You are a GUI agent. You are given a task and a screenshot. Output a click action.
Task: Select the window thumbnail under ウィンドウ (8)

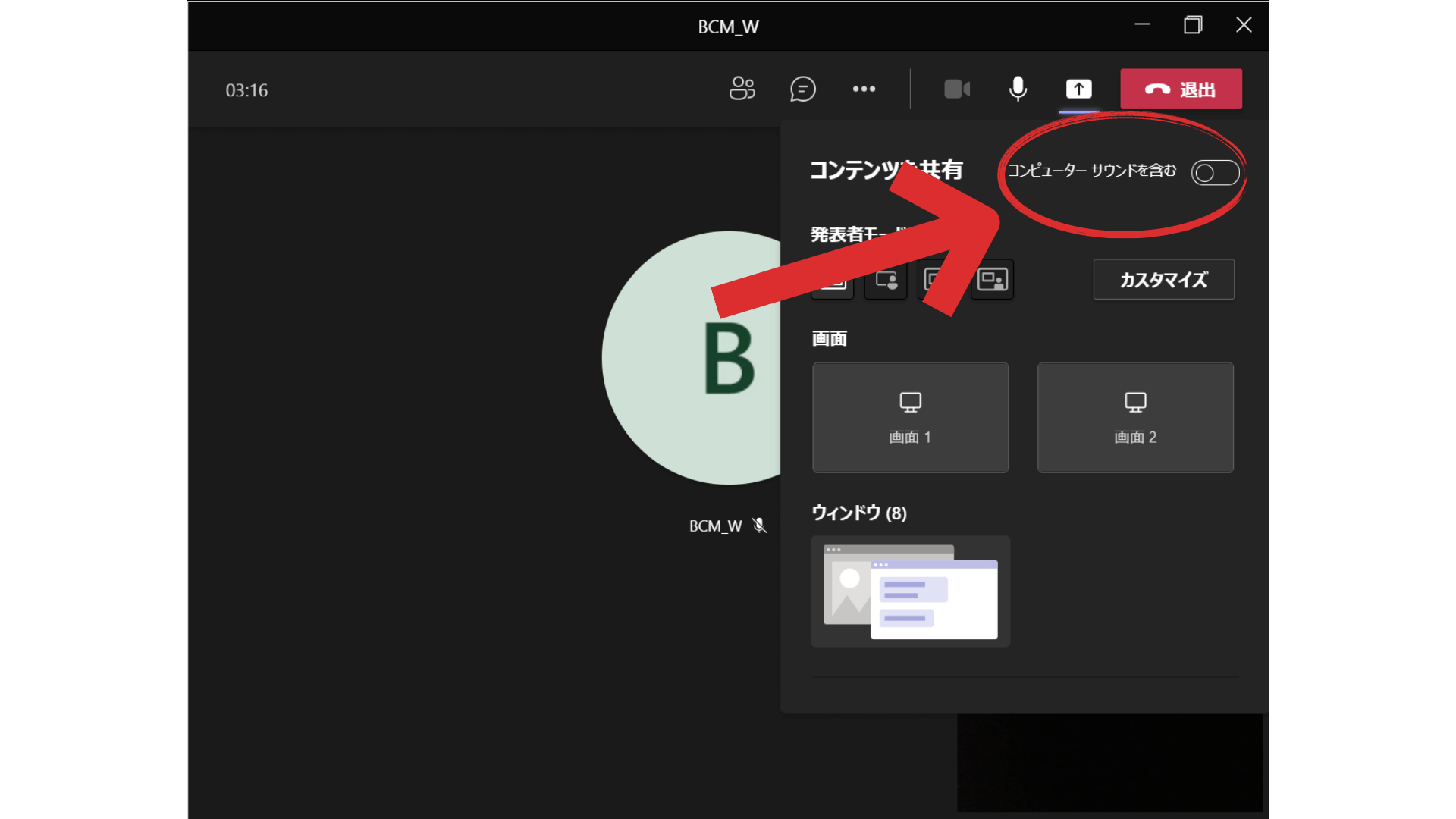click(x=909, y=591)
